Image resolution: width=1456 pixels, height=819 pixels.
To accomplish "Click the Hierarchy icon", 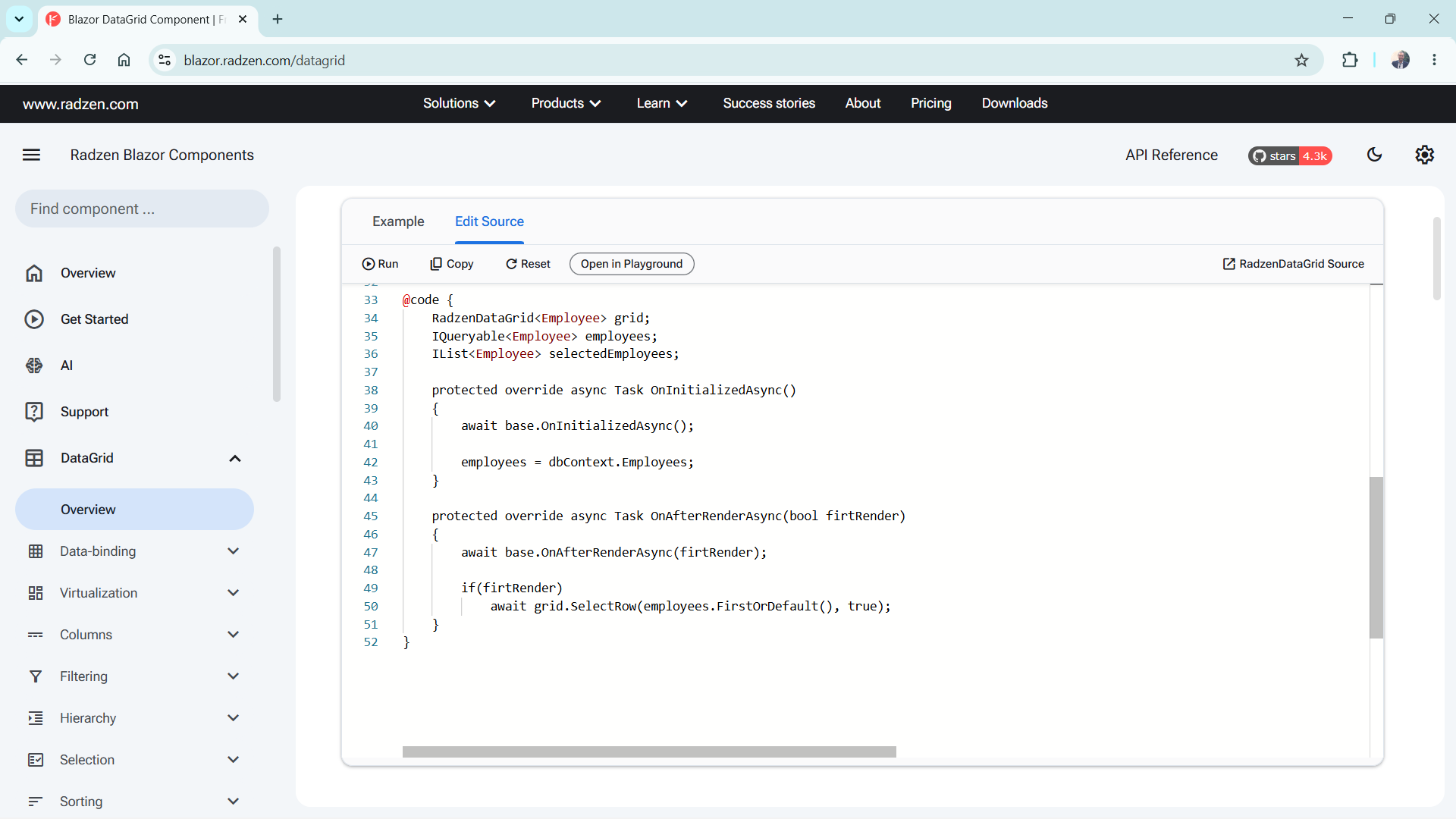I will 36,718.
